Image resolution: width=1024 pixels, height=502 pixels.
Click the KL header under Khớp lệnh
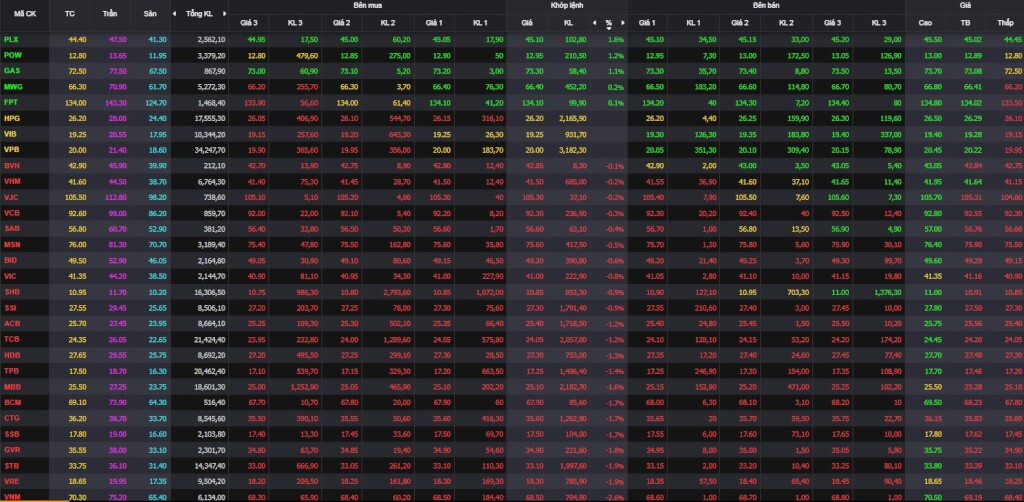tap(568, 23)
